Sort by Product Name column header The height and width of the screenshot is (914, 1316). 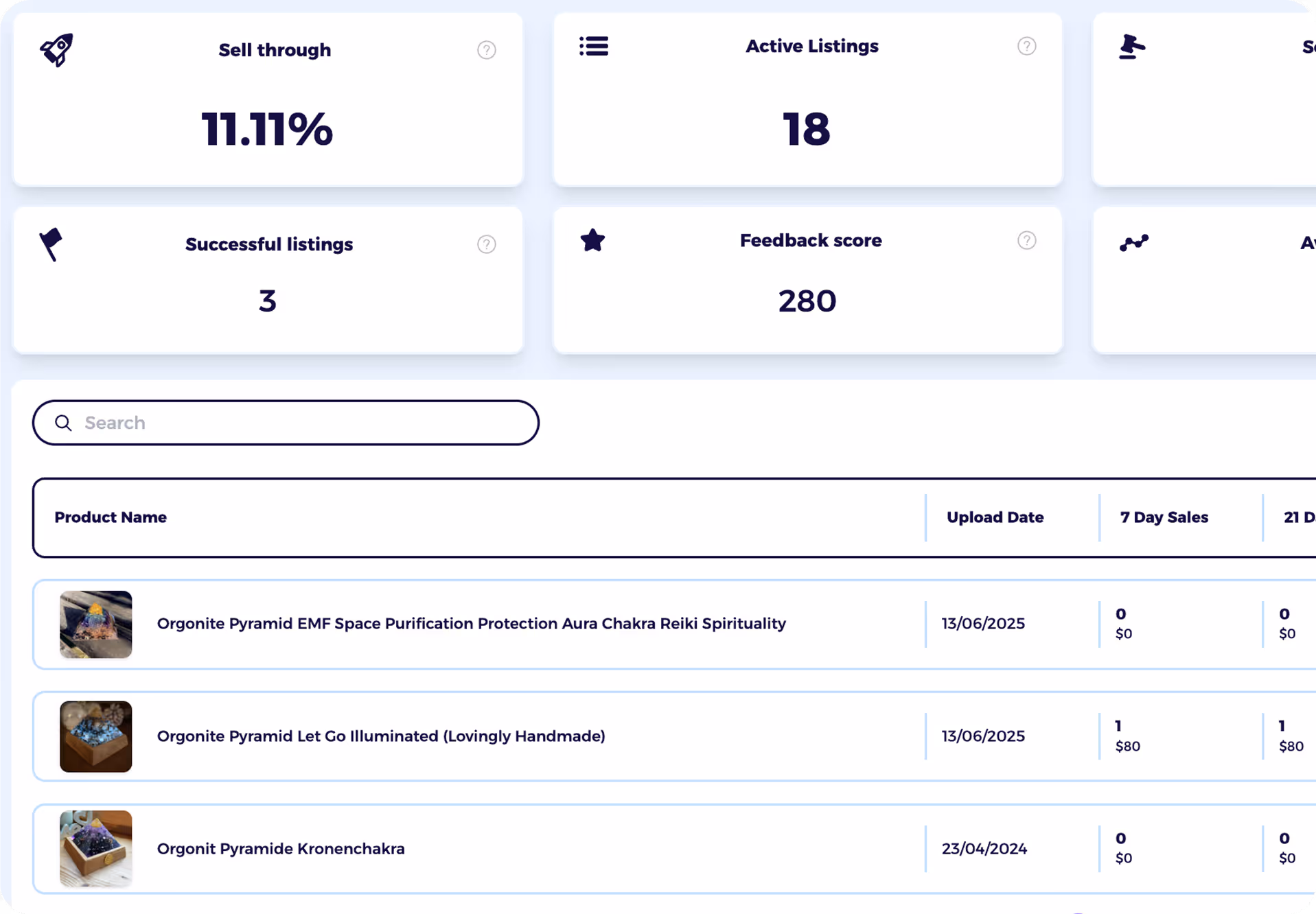point(111,517)
